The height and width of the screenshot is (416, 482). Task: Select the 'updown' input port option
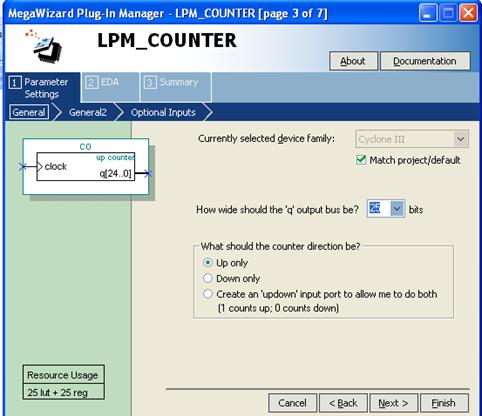pos(208,294)
